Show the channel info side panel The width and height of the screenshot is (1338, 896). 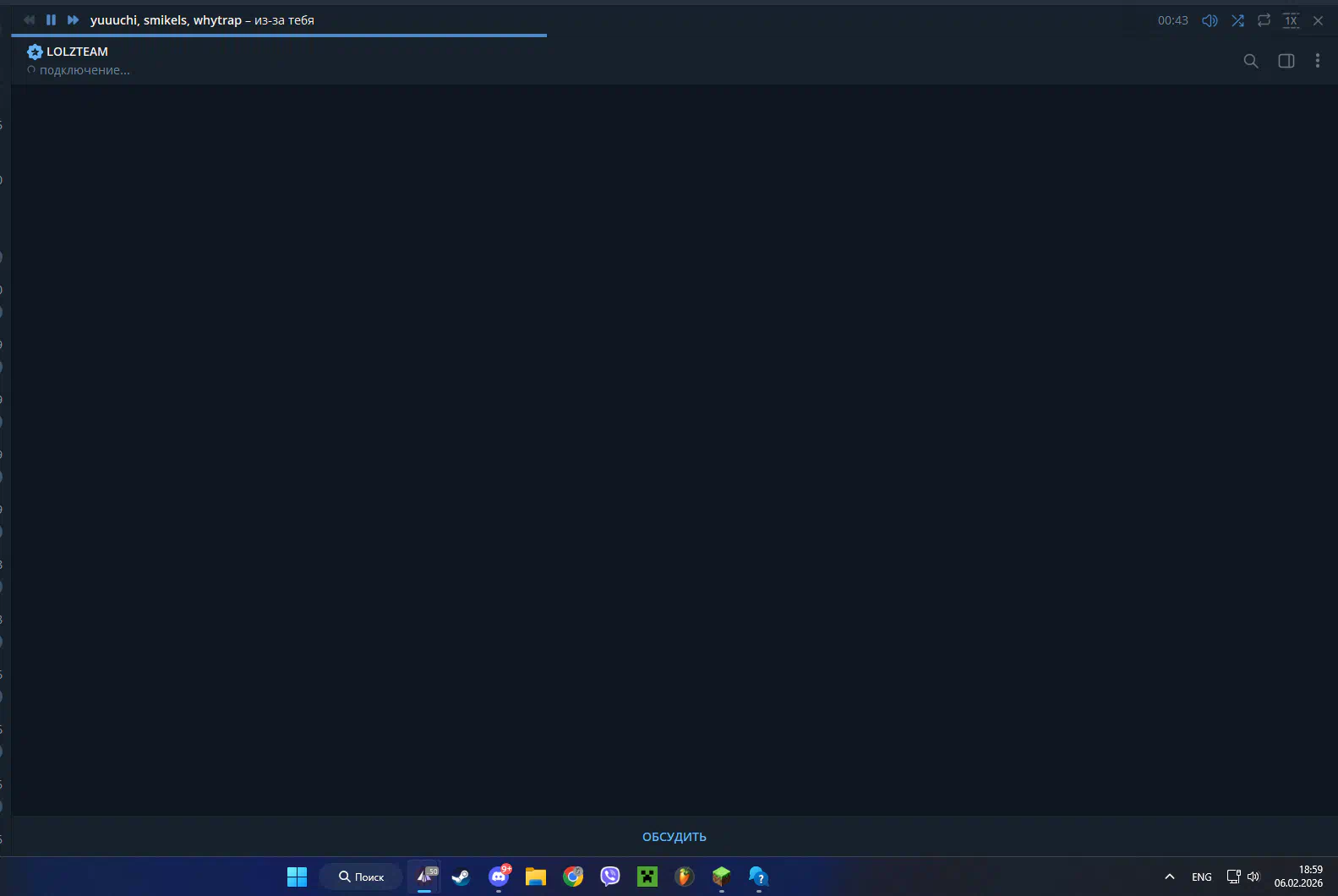click(1286, 61)
